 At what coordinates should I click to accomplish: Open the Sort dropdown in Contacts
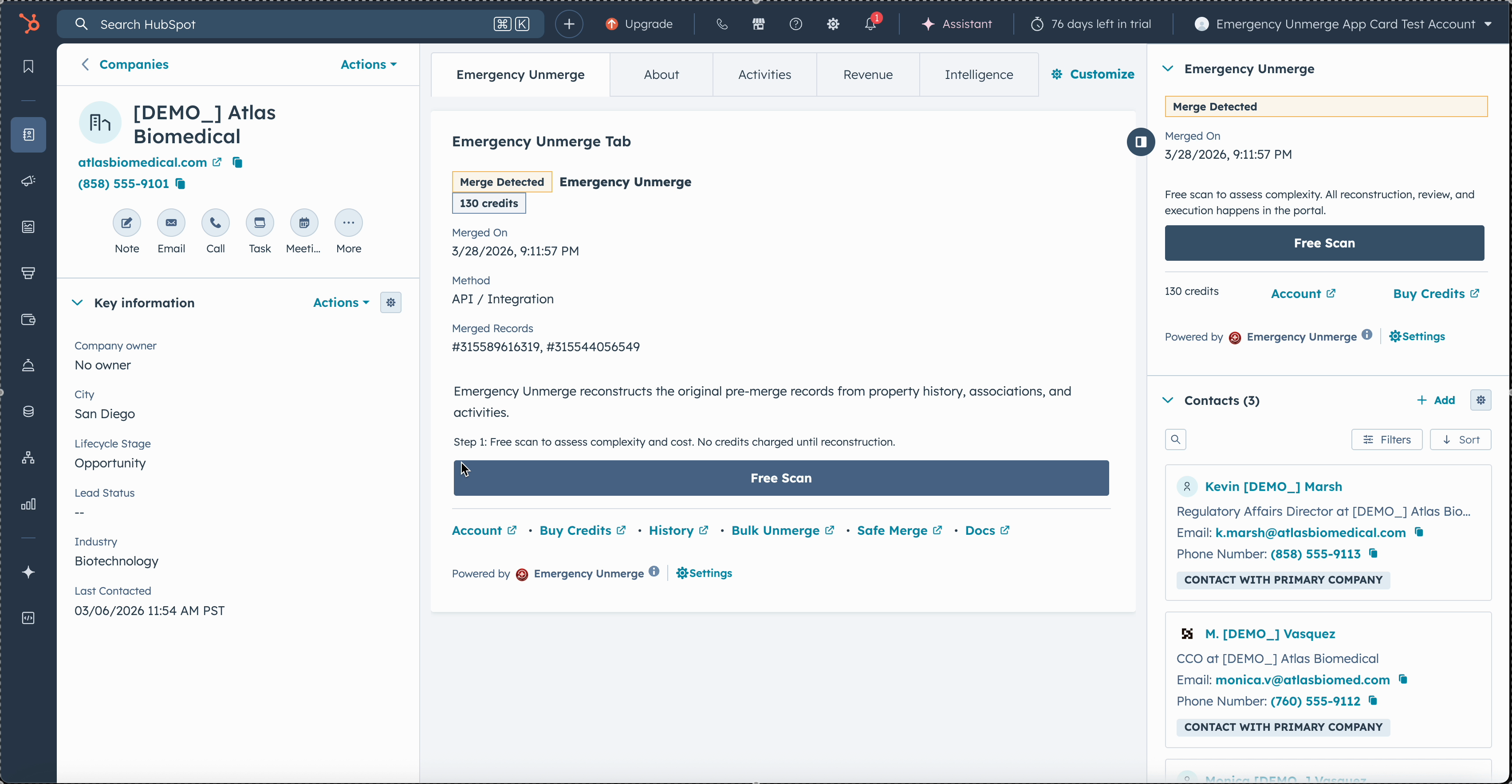point(1461,439)
